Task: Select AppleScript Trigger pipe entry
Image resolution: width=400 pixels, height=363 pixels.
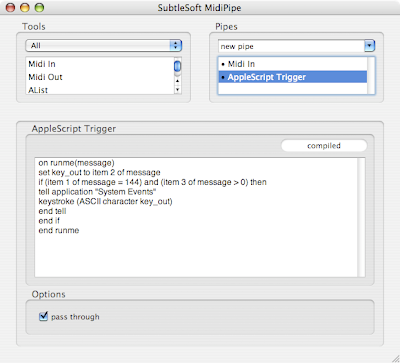Action: pos(293,77)
